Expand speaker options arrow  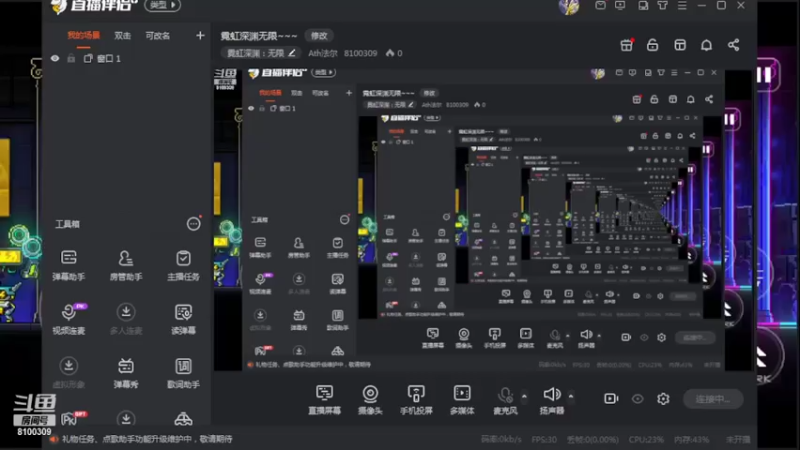point(571,396)
